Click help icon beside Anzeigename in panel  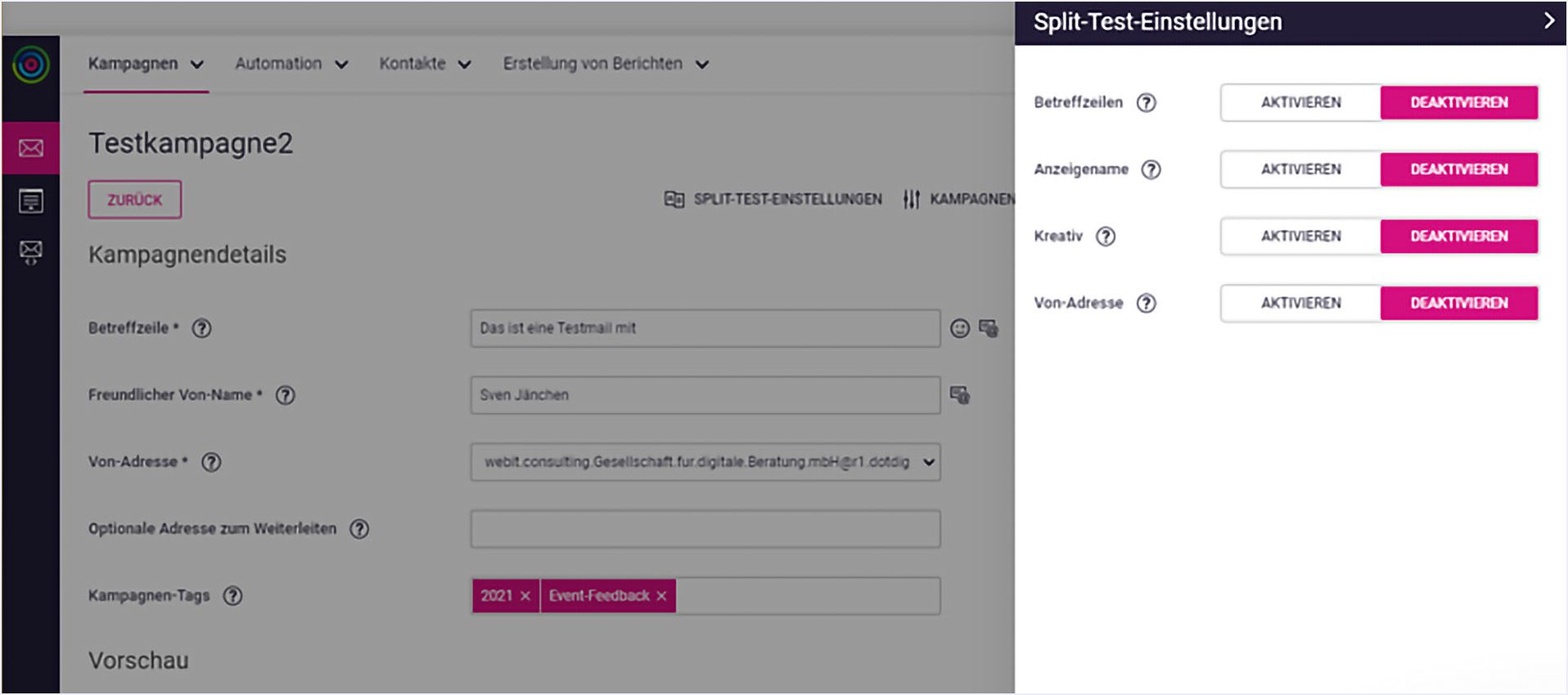click(x=1151, y=170)
